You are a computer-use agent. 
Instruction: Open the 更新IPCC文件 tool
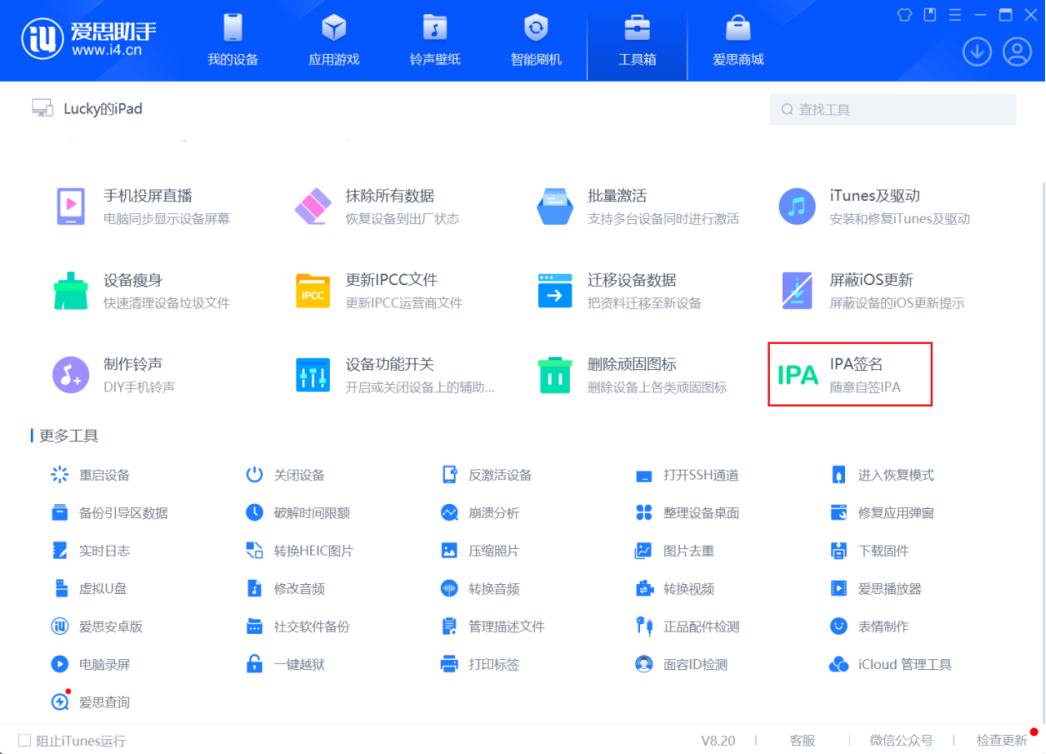378,291
